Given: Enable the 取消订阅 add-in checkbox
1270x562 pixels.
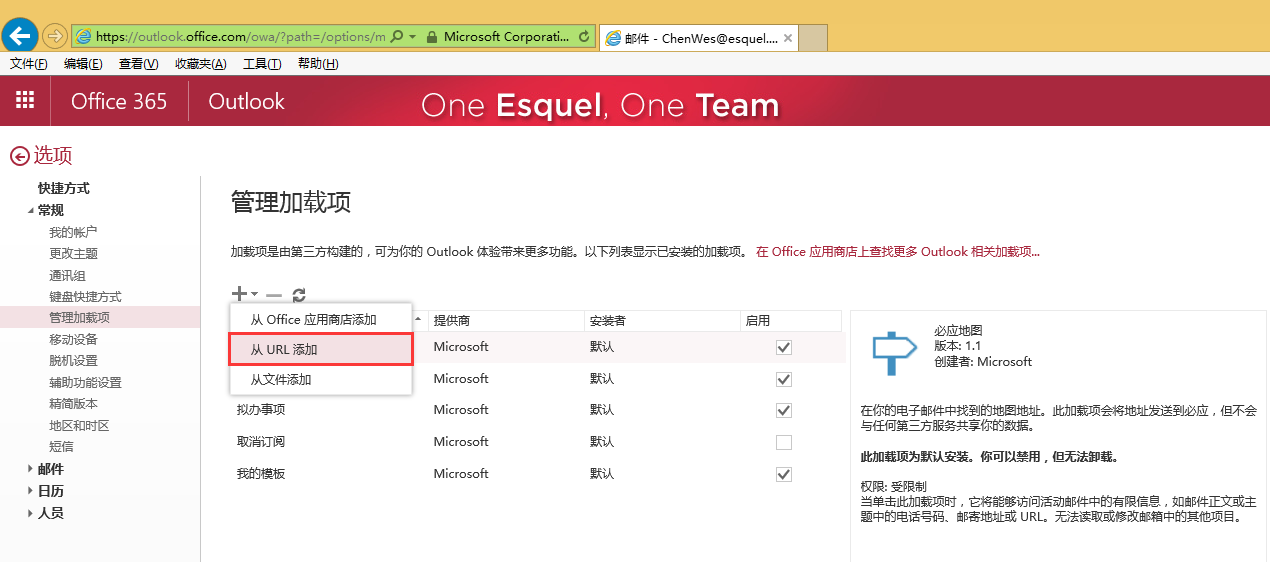Looking at the screenshot, I should (784, 442).
